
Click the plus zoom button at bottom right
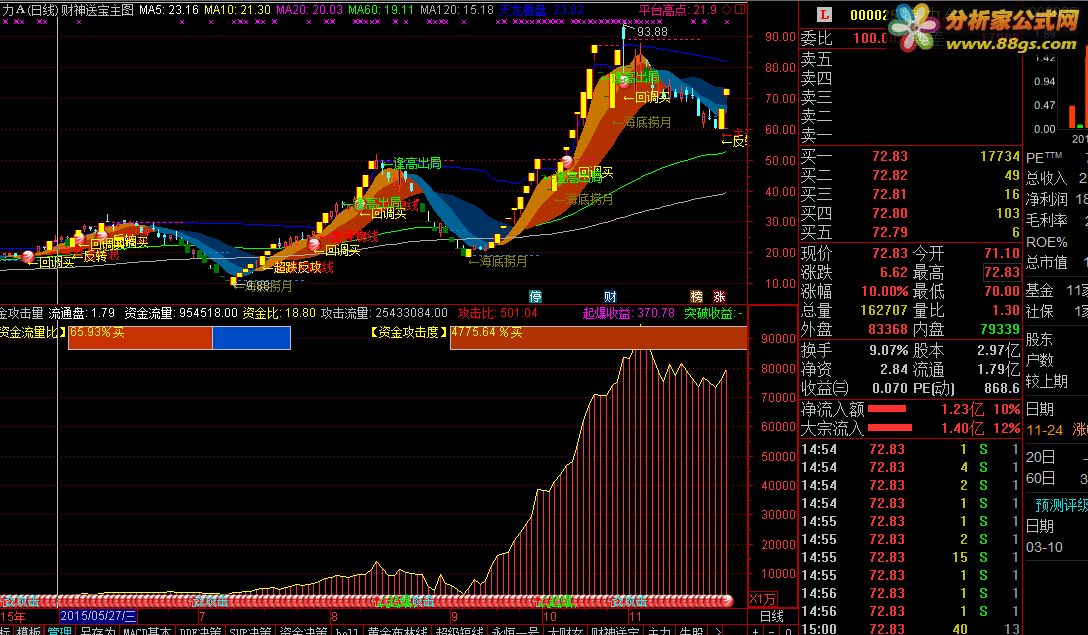[756, 630]
